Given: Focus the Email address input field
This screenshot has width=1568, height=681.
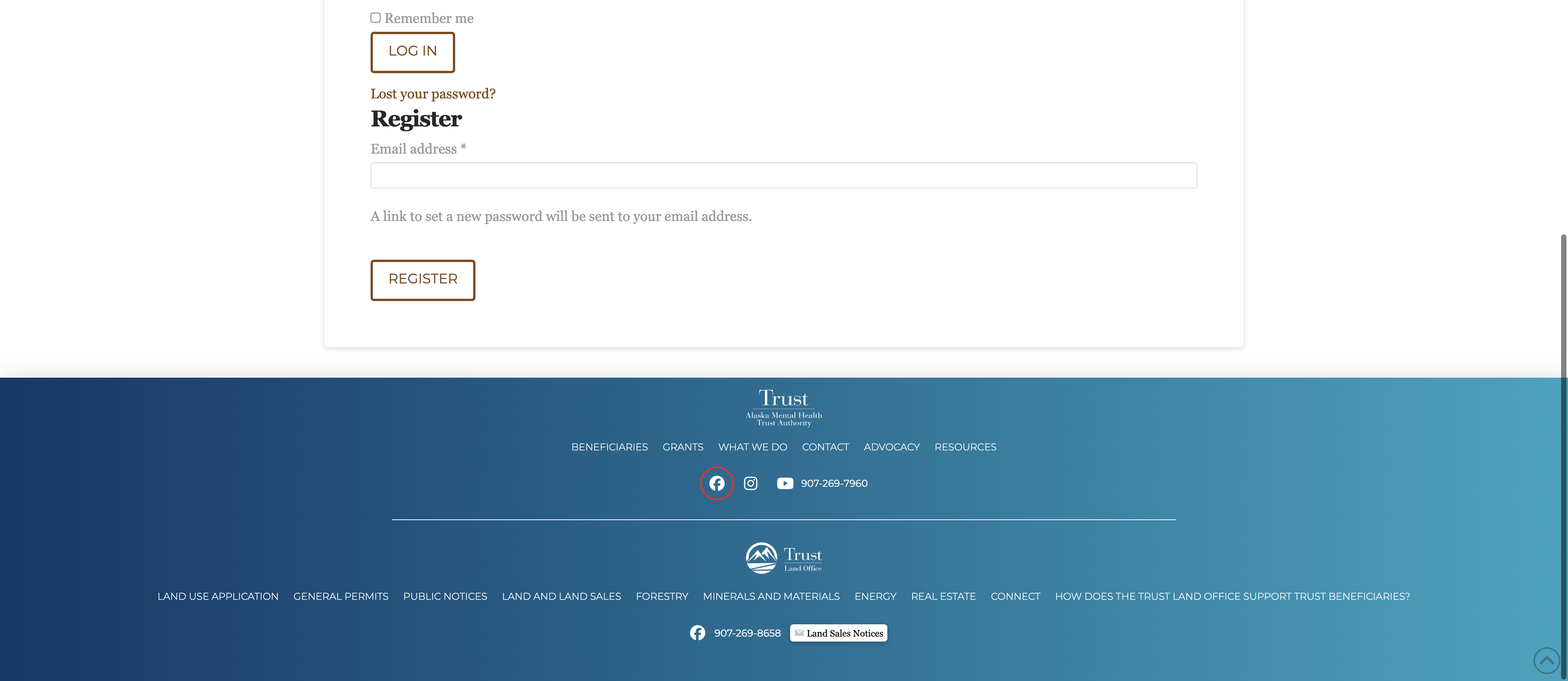Looking at the screenshot, I should pyautogui.click(x=783, y=175).
